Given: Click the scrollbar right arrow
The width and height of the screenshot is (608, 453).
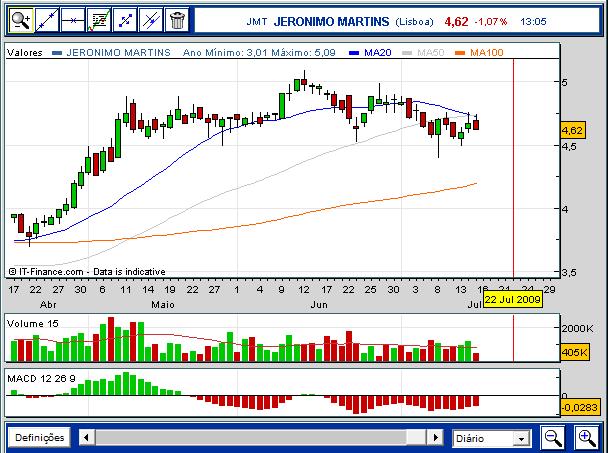Looking at the screenshot, I should 436,438.
